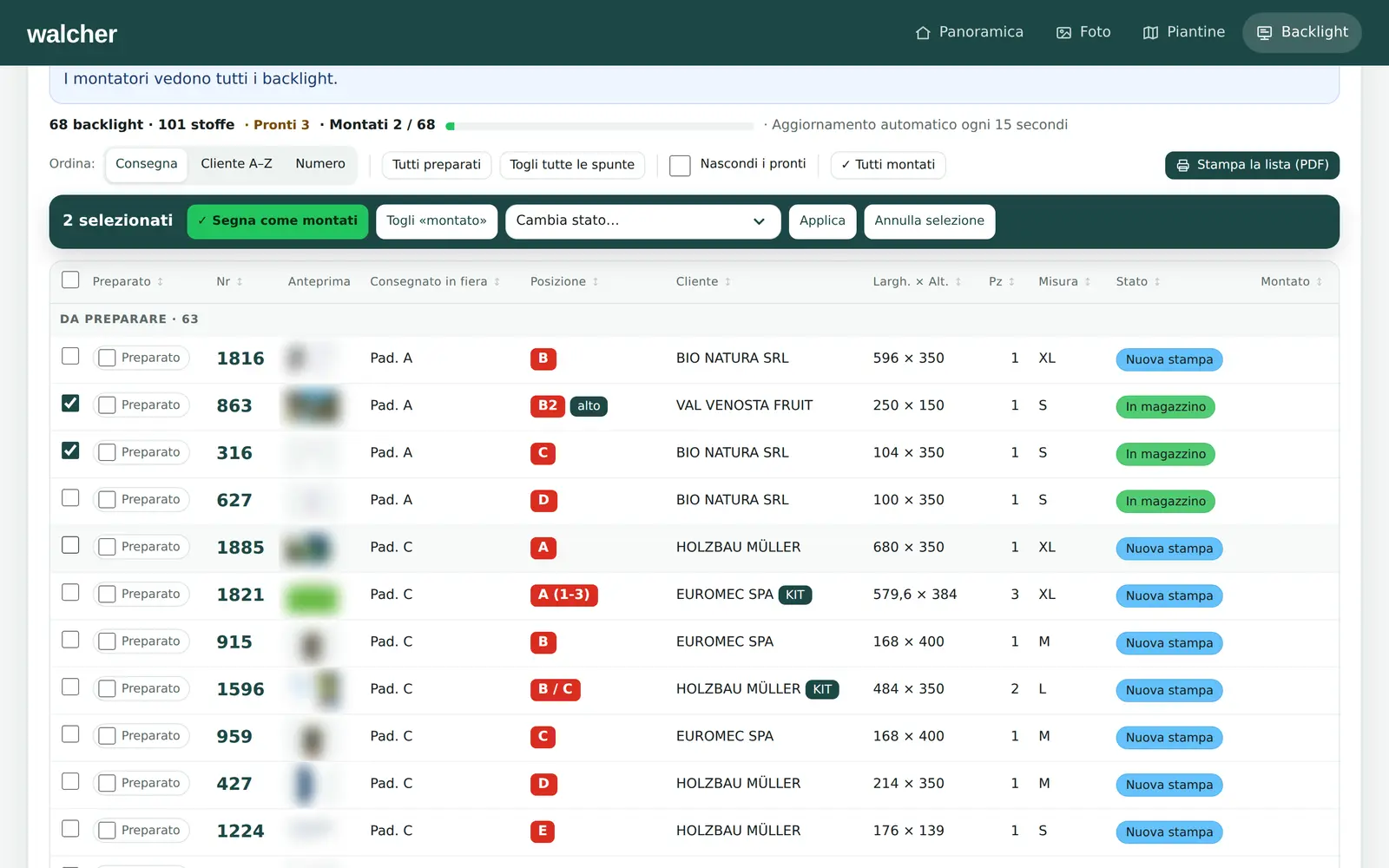
Task: Sort by Stato column arrows
Action: click(x=1157, y=282)
